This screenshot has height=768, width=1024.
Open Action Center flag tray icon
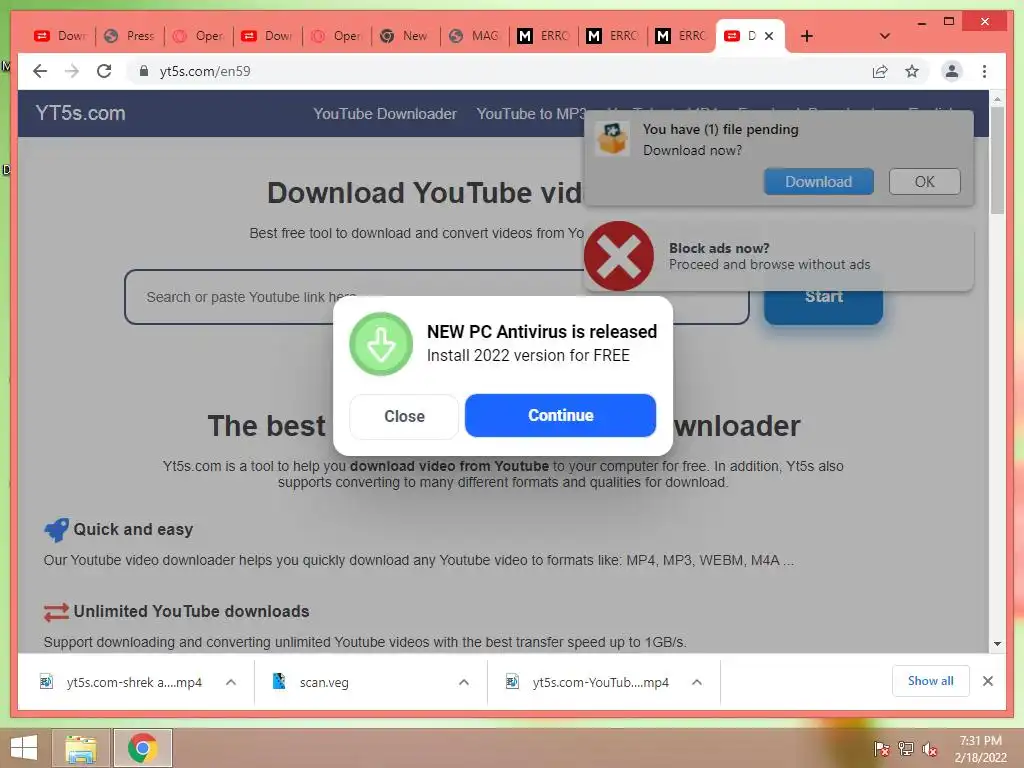881,748
